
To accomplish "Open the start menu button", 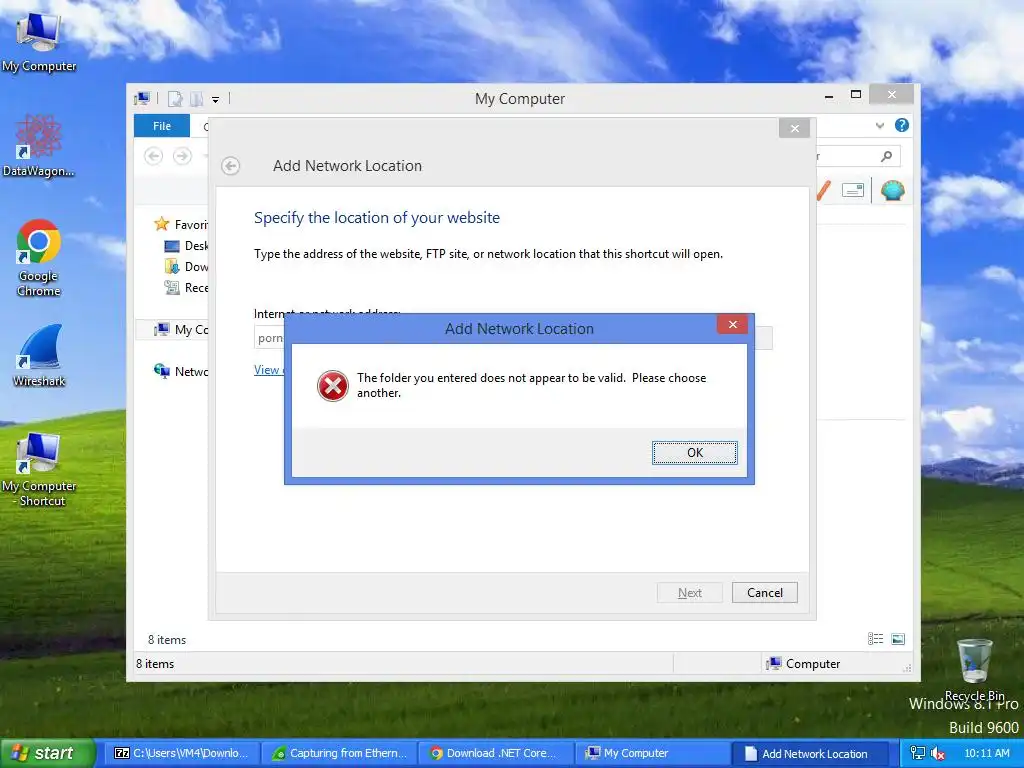I will pyautogui.click(x=47, y=753).
